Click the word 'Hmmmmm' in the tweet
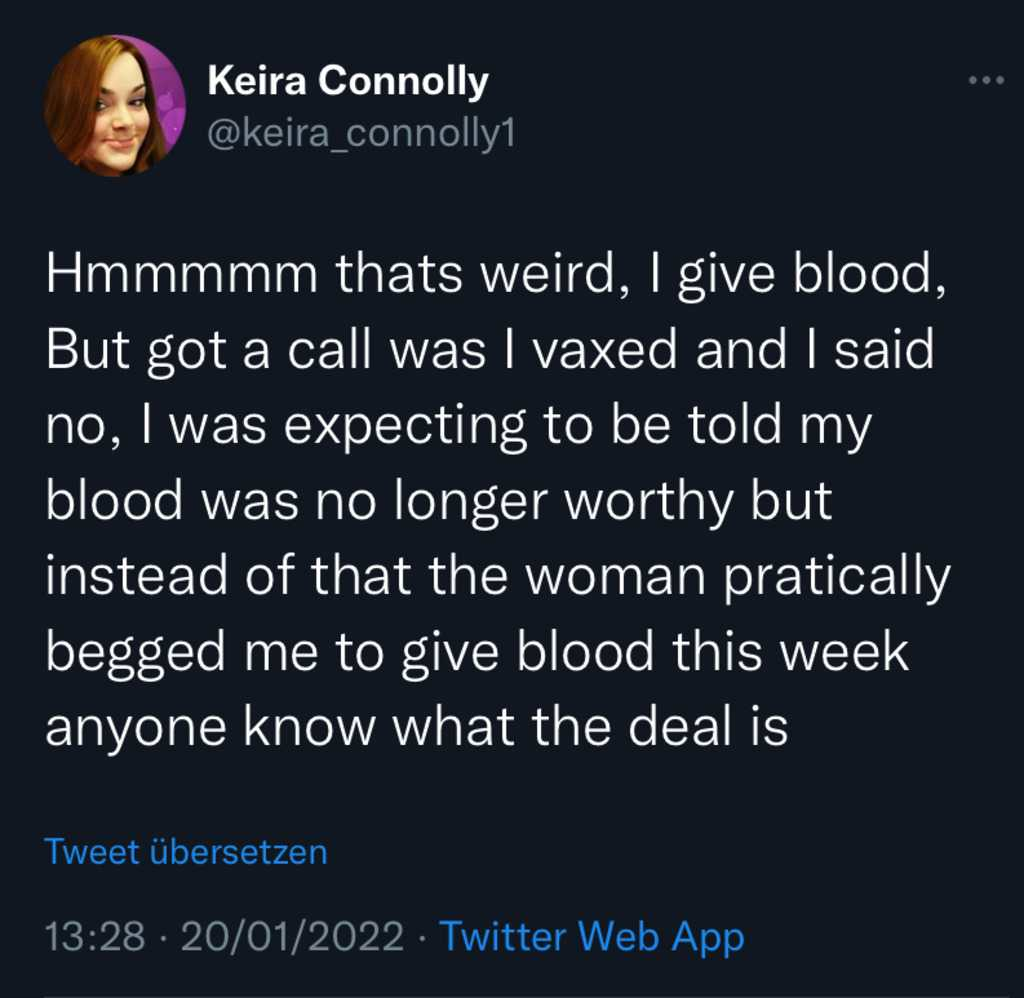Screen dimensions: 1024x998 click(182, 274)
